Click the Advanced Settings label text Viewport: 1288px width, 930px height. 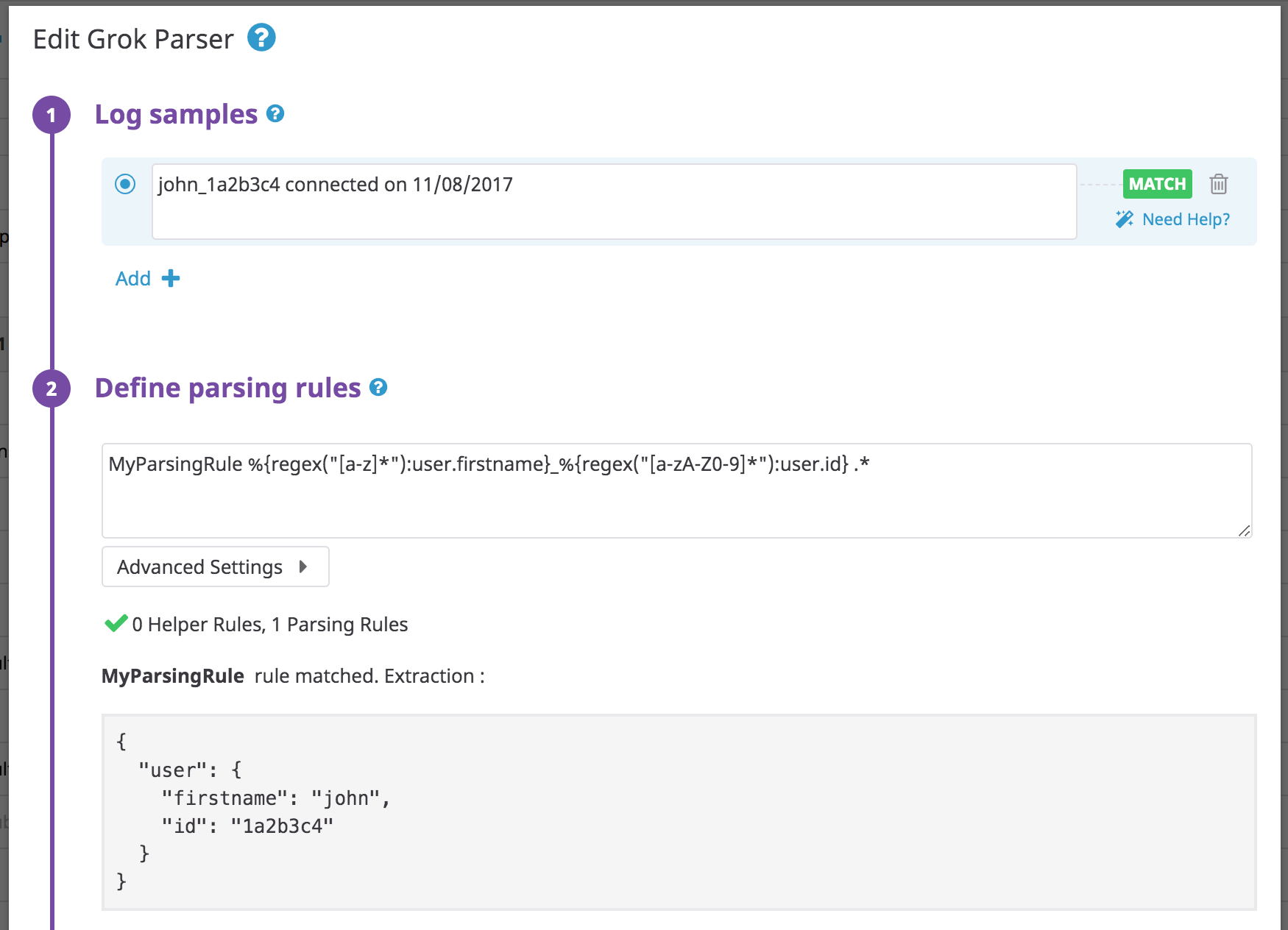[x=199, y=567]
